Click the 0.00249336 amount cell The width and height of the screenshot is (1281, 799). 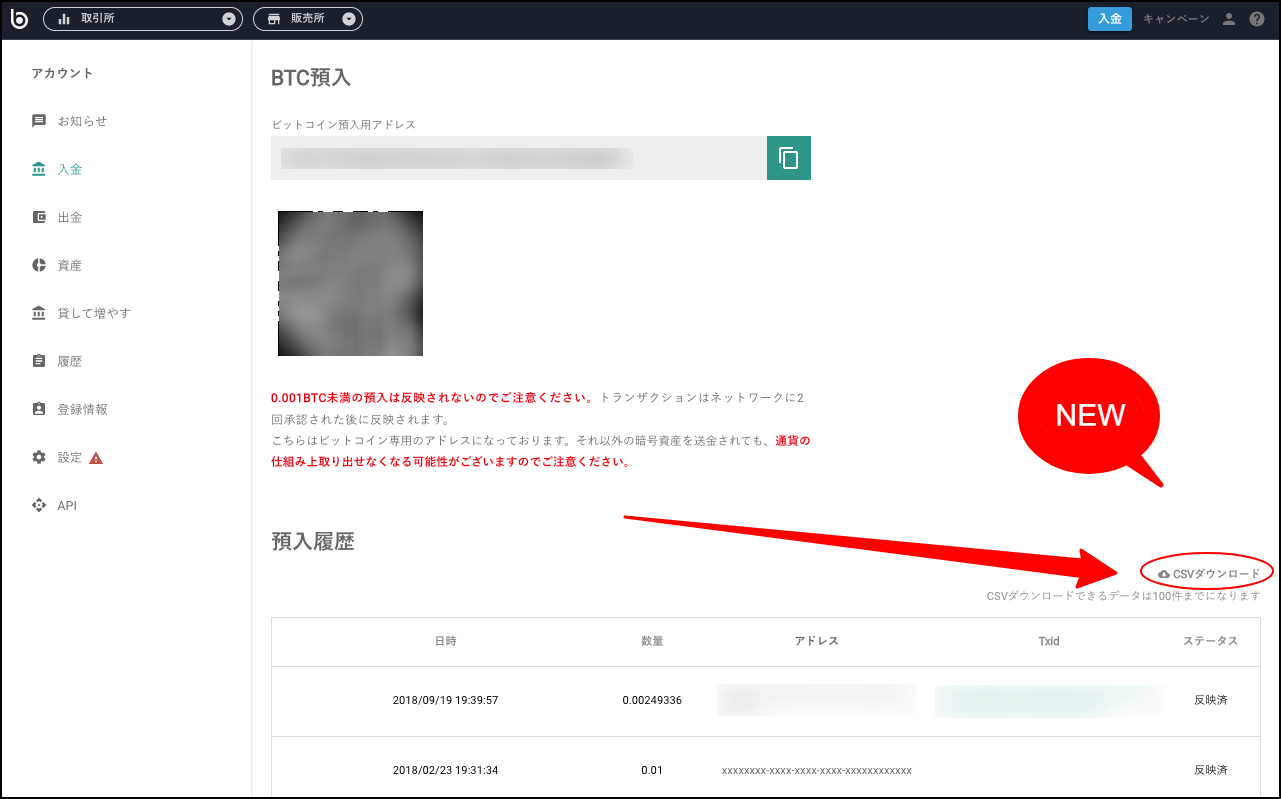pyautogui.click(x=652, y=700)
